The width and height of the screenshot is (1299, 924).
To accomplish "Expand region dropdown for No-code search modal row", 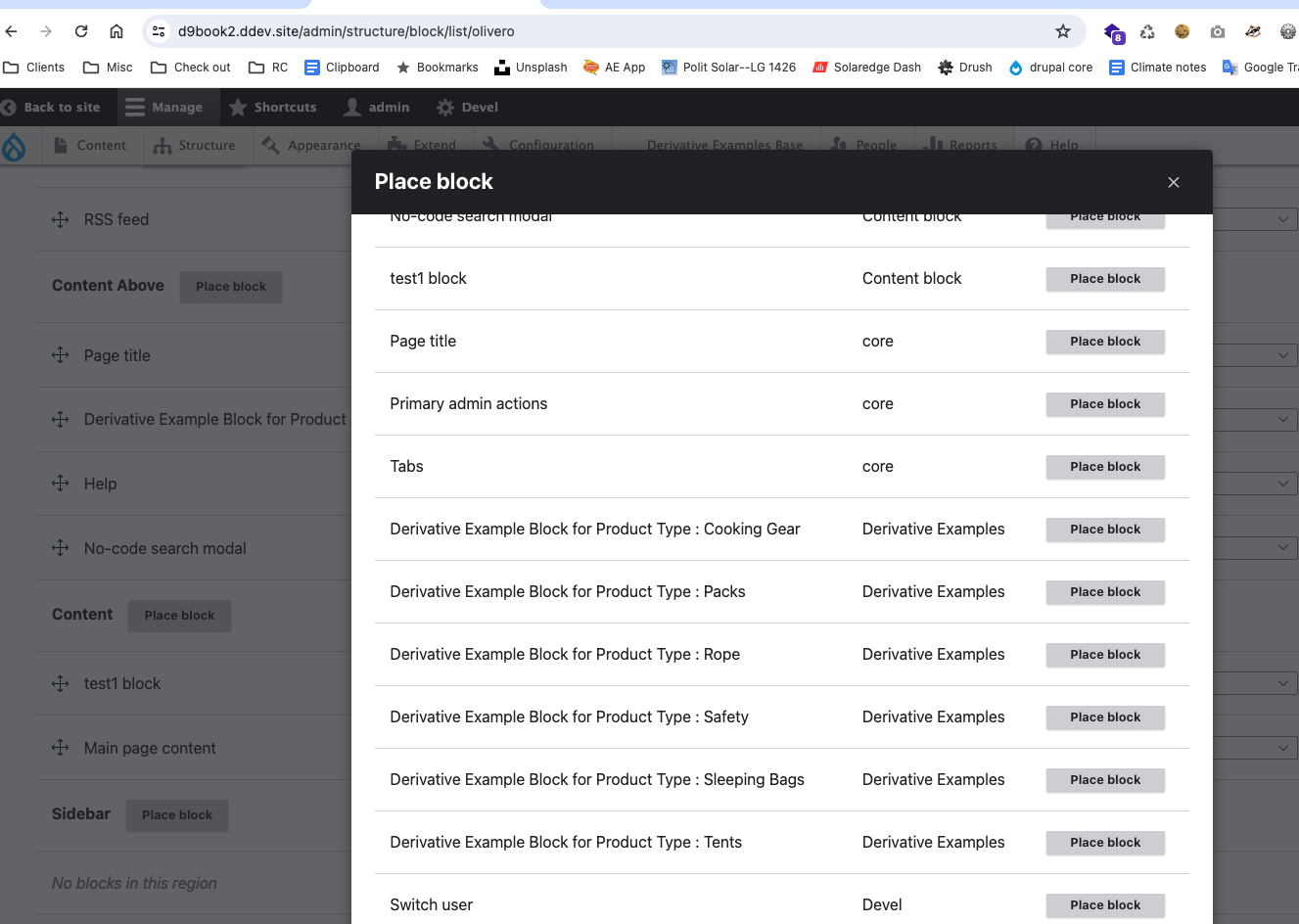I will click(1282, 548).
